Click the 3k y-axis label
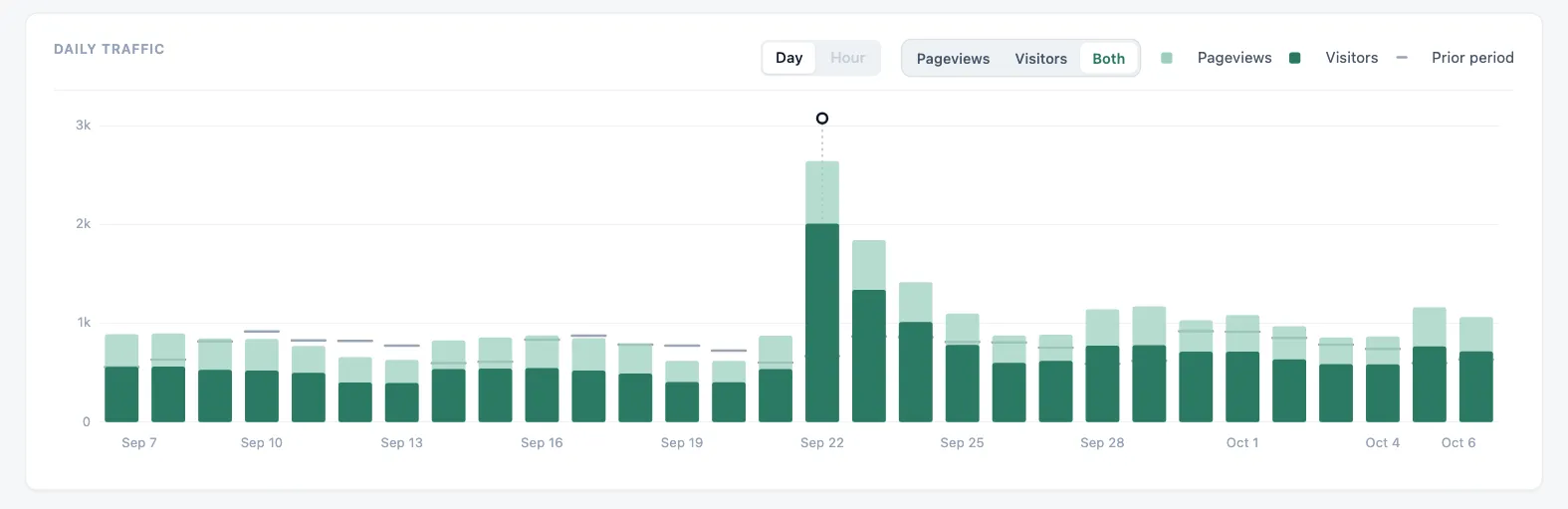 tap(83, 126)
